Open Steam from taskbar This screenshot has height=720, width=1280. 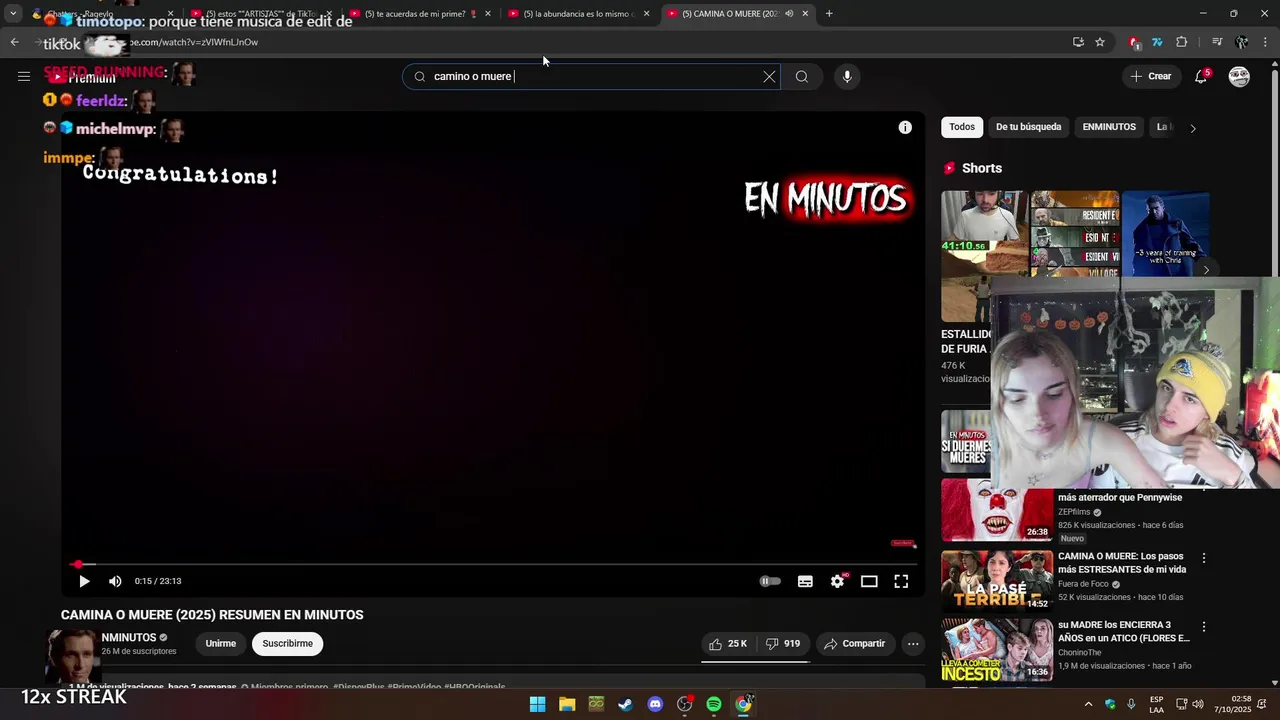point(626,704)
